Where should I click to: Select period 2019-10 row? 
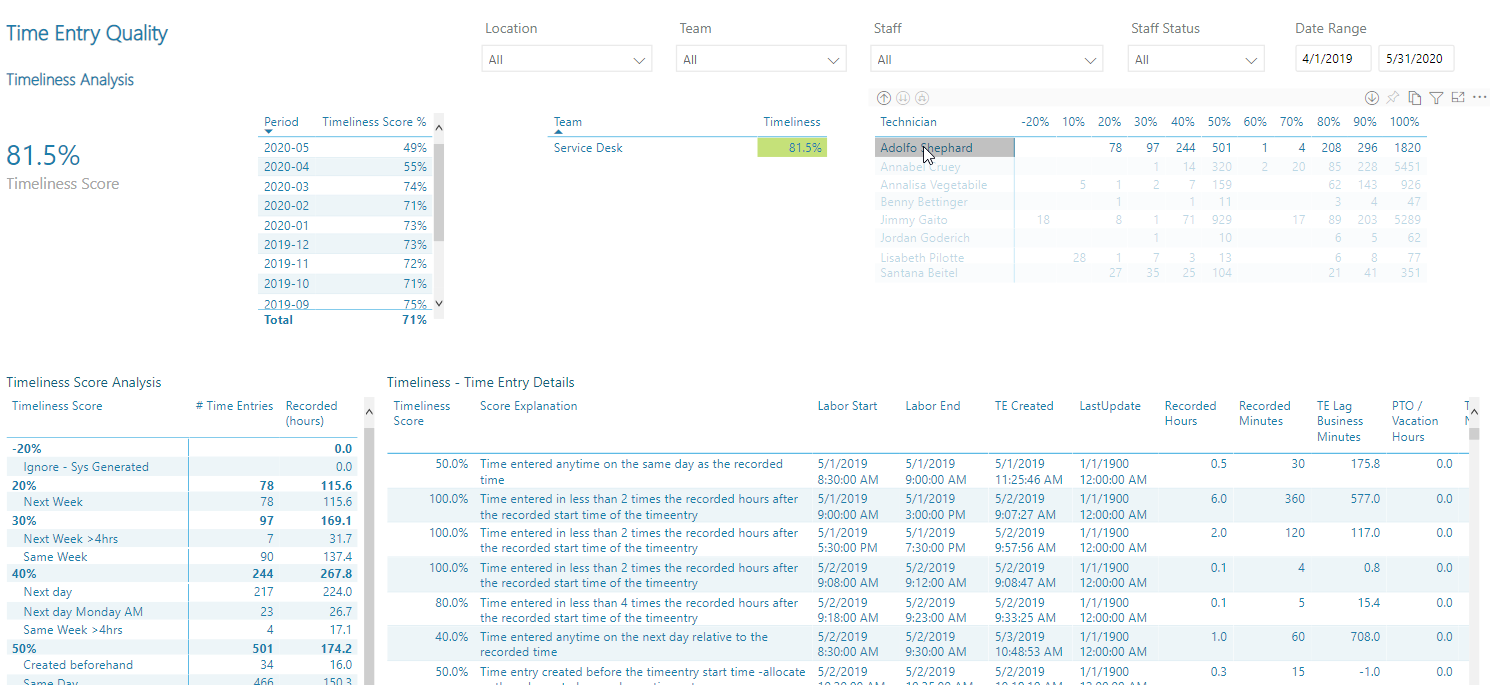[x=346, y=284]
